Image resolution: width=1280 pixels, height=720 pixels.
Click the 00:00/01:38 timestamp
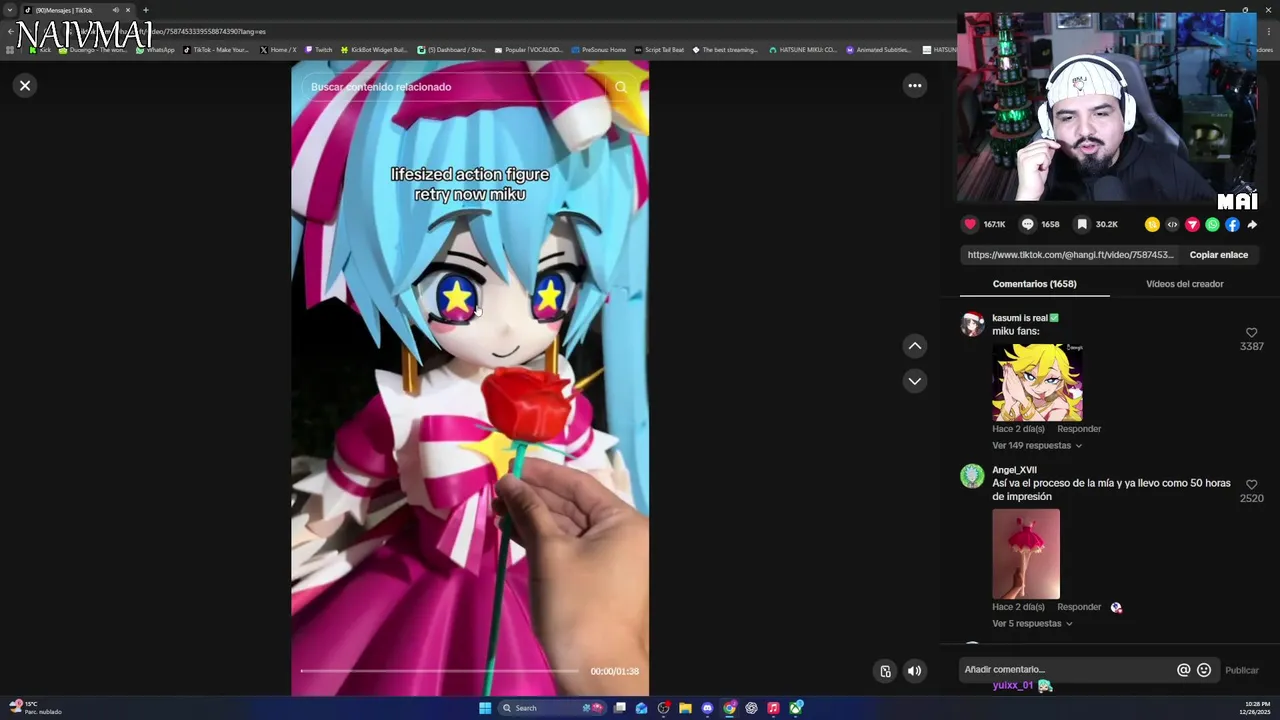[614, 671]
